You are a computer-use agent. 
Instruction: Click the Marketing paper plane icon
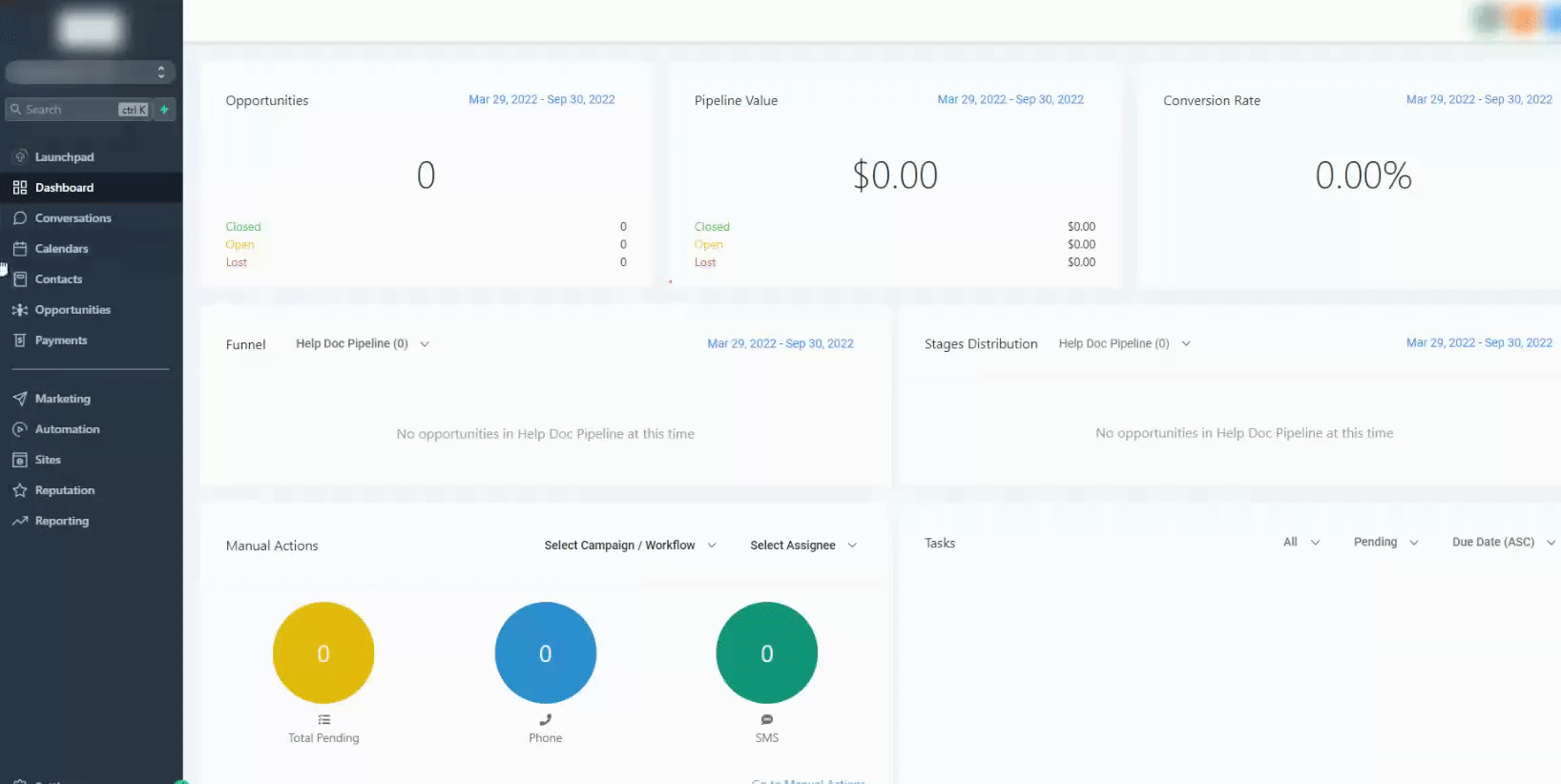(20, 399)
